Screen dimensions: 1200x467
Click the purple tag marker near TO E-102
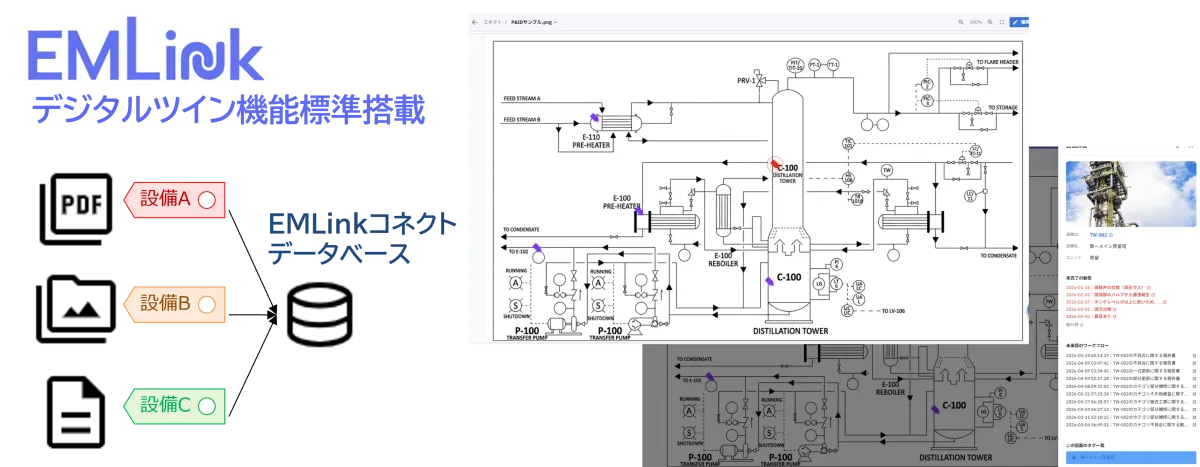click(x=537, y=247)
